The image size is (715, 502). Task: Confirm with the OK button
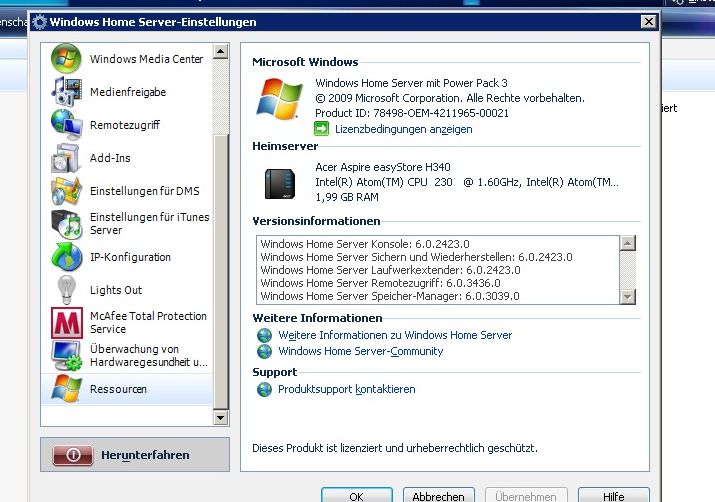click(357, 496)
